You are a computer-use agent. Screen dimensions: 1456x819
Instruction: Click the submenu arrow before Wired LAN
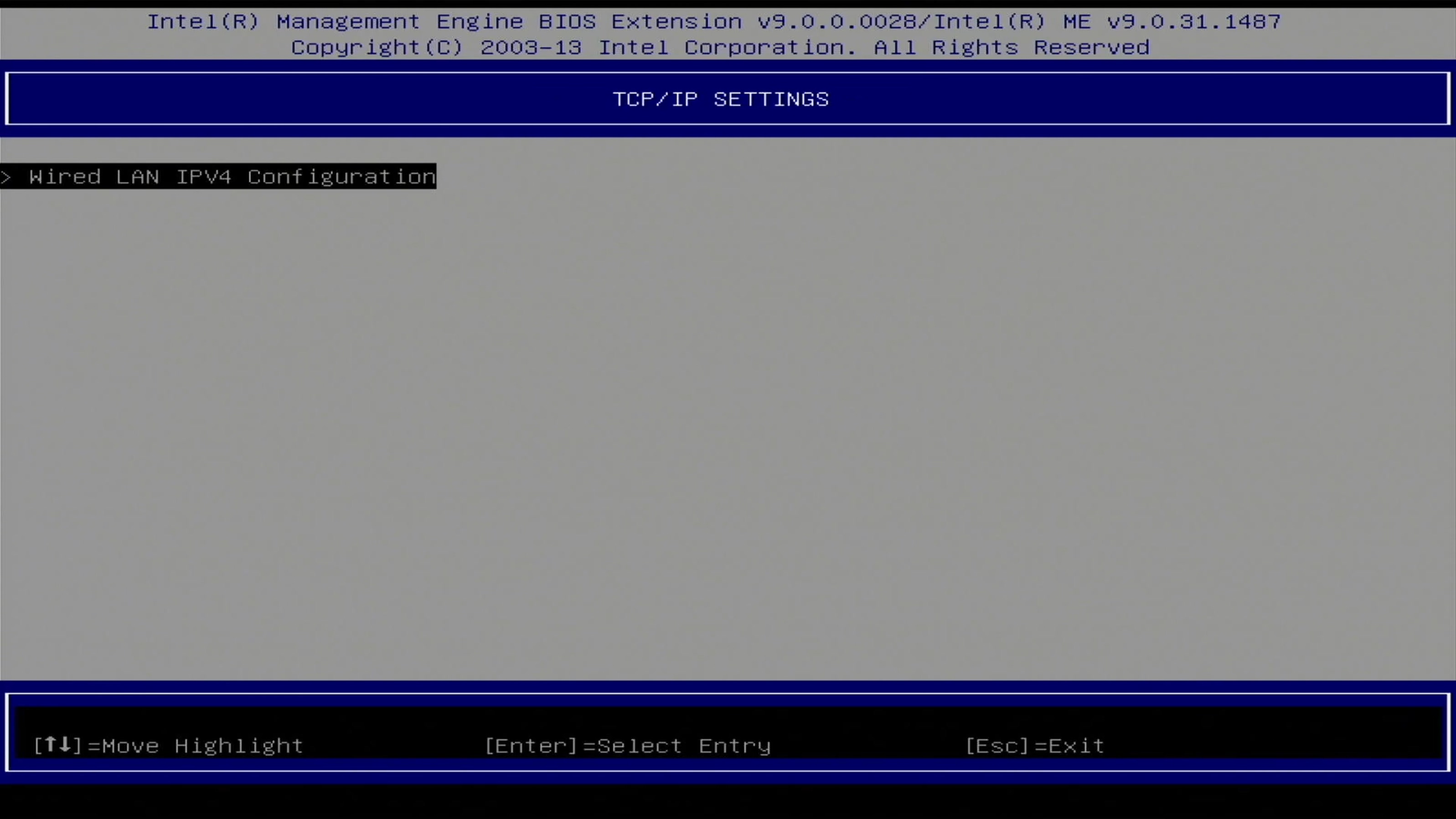click(6, 177)
